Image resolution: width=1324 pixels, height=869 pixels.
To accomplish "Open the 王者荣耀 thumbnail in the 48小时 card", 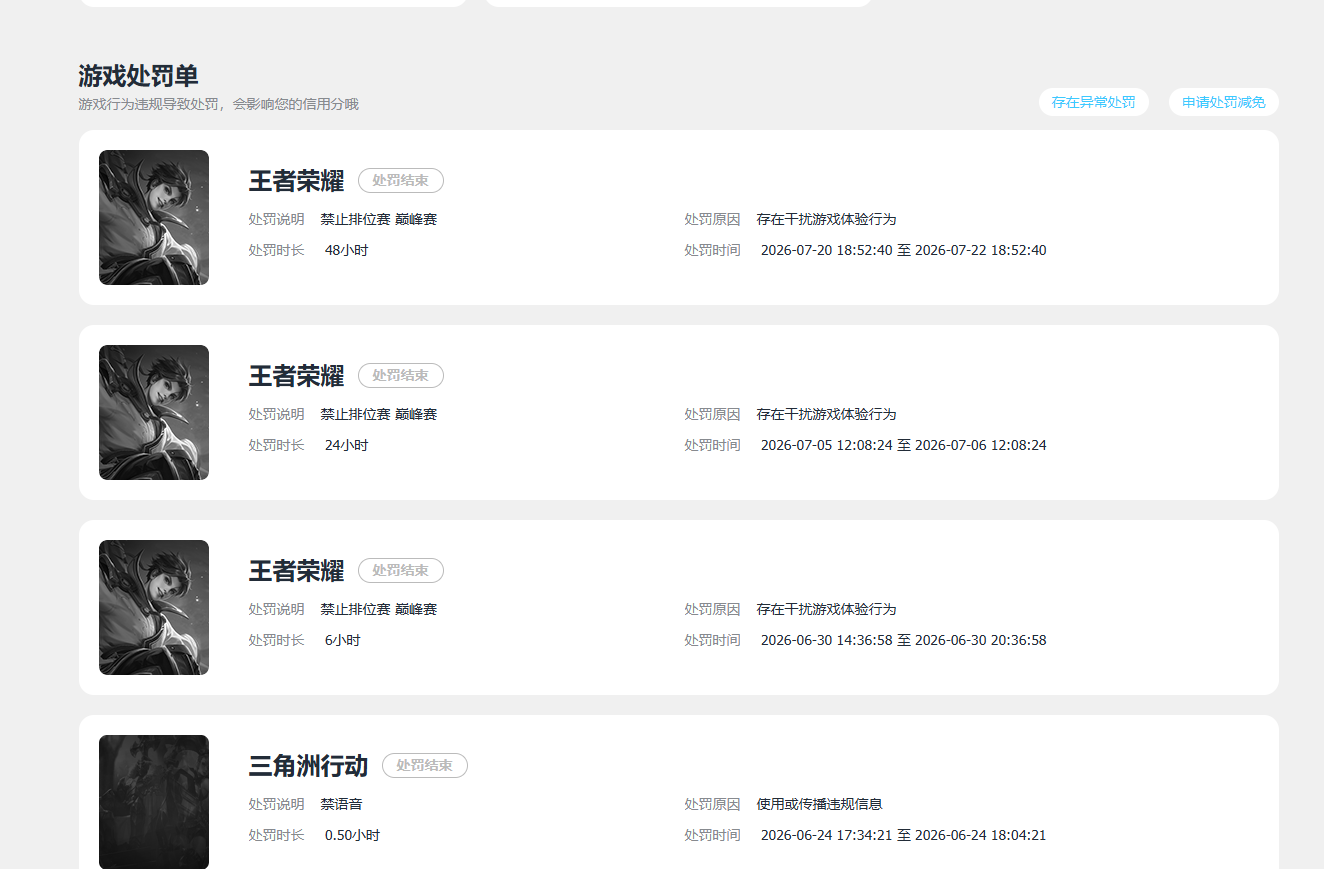I will [x=154, y=217].
